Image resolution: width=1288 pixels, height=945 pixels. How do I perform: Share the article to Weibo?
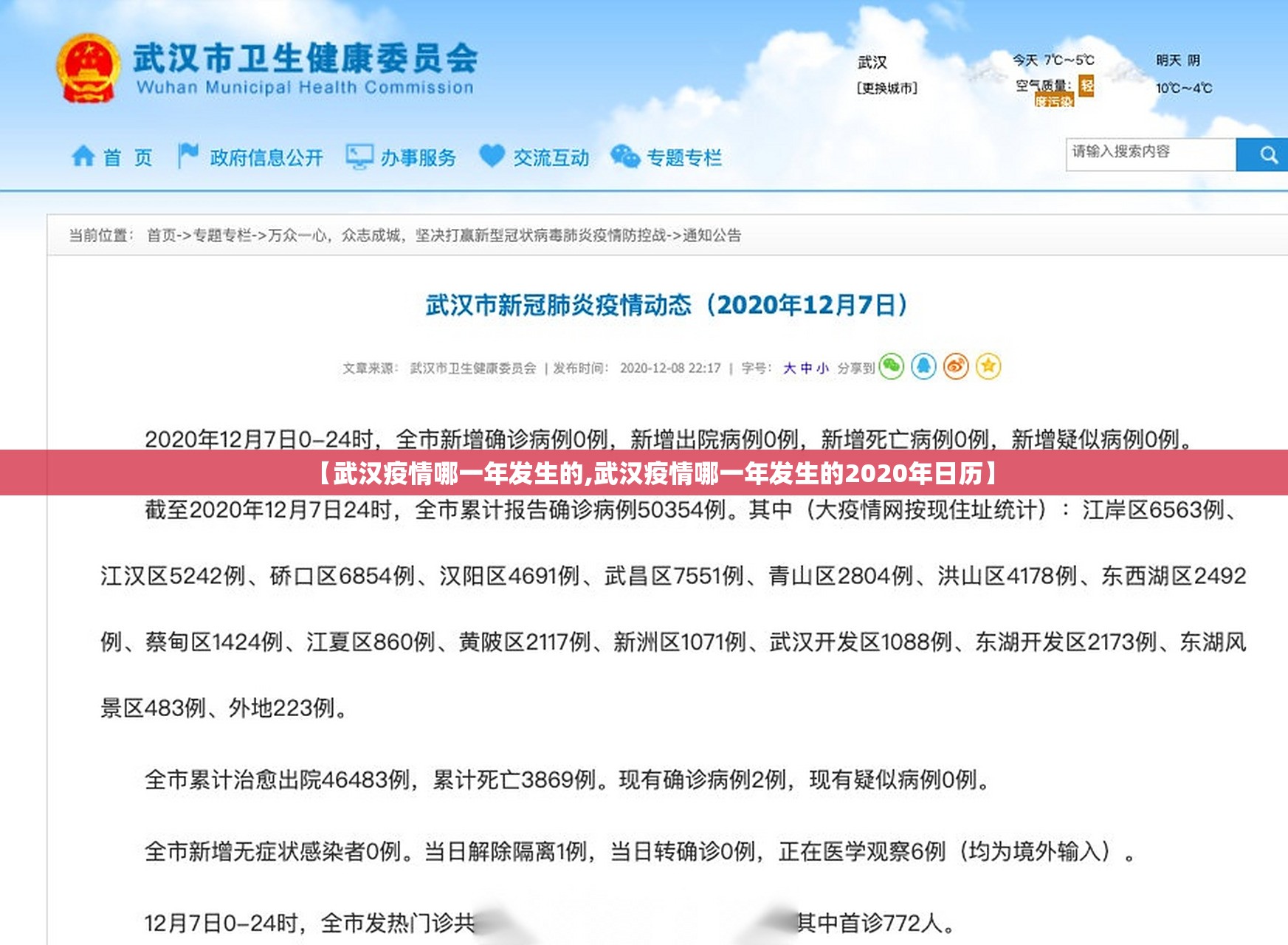(x=956, y=366)
